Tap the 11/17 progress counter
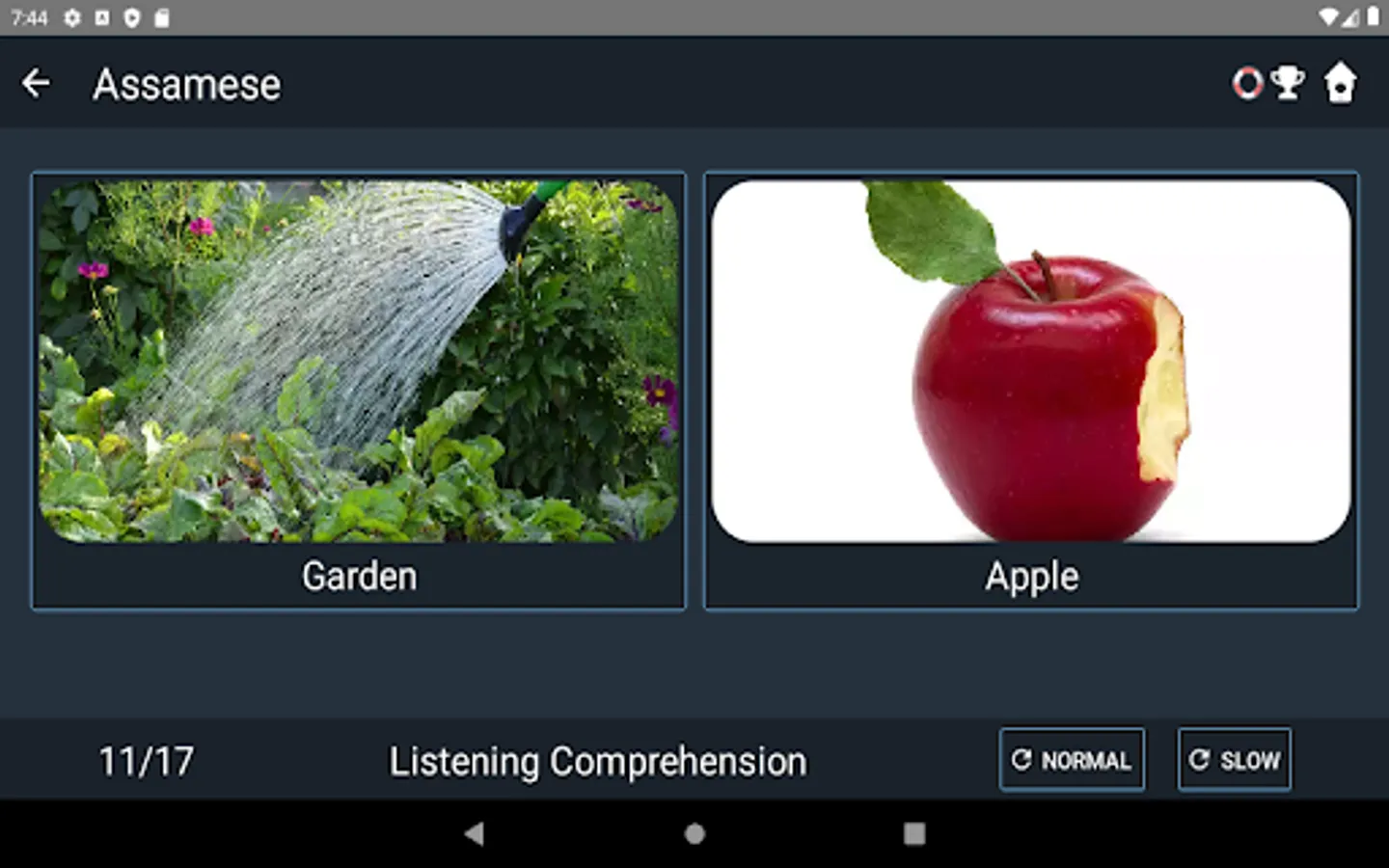The image size is (1389, 868). [146, 762]
